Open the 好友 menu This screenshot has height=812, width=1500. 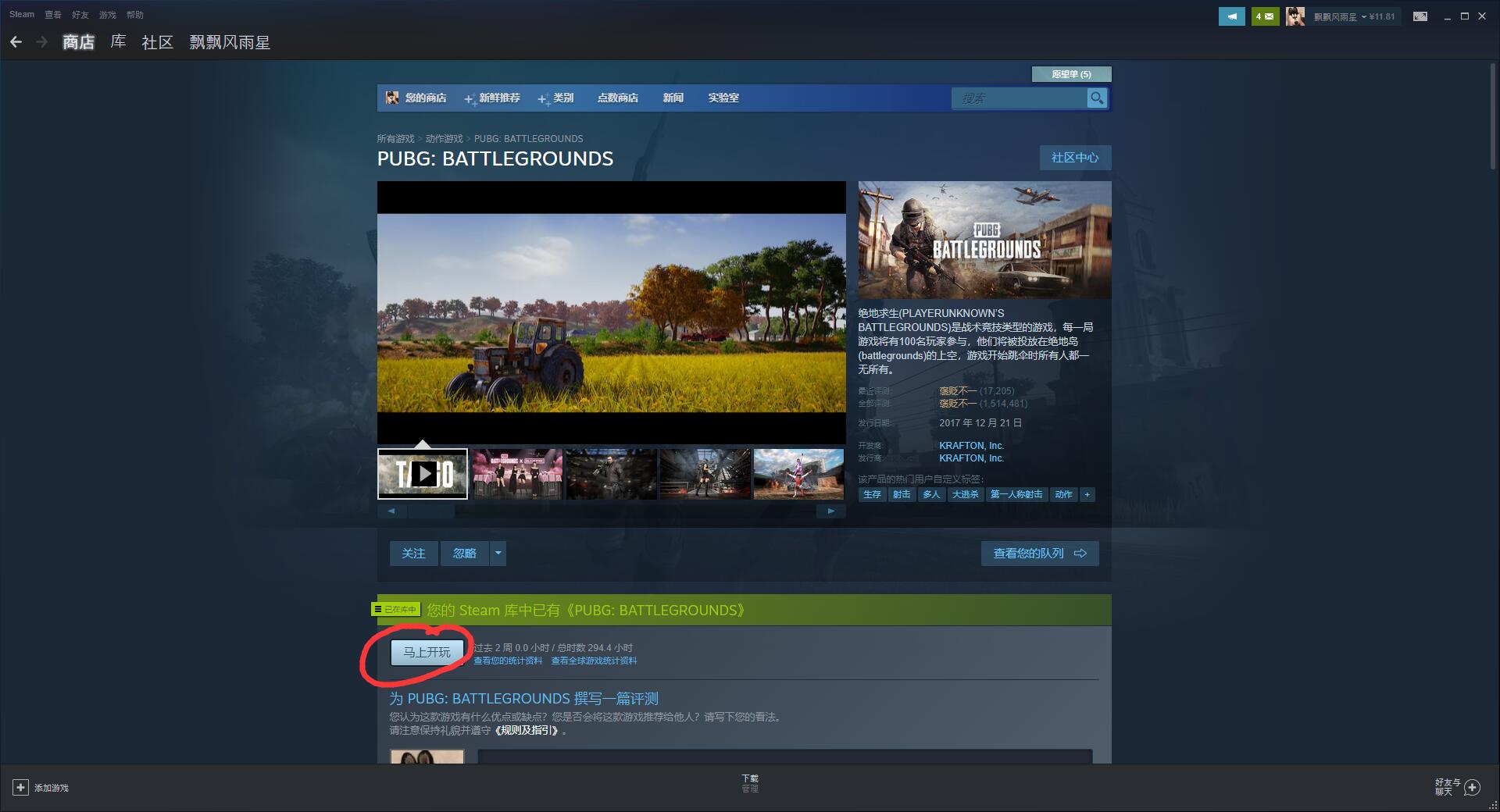coord(80,14)
